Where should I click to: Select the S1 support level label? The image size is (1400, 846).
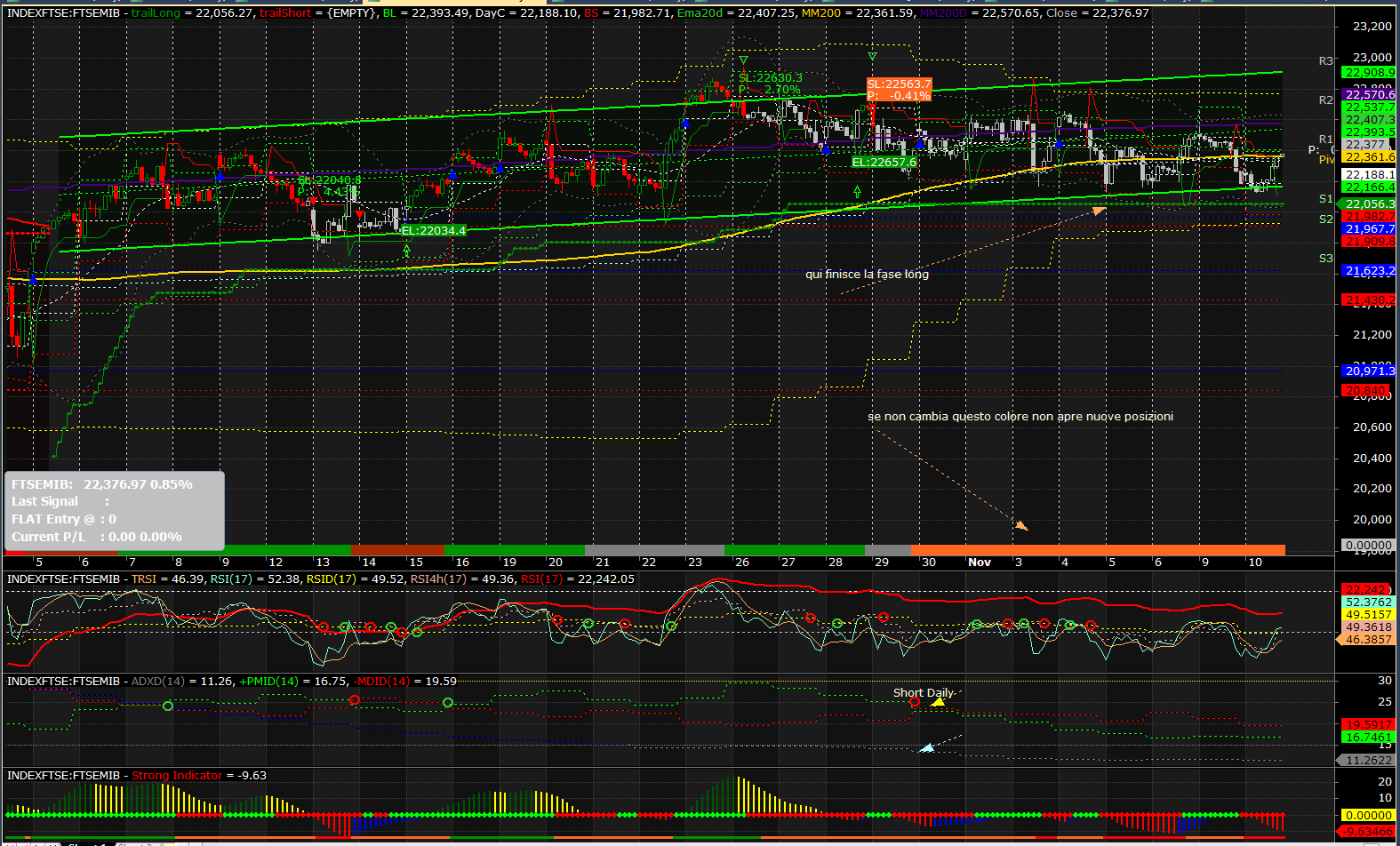(1325, 198)
